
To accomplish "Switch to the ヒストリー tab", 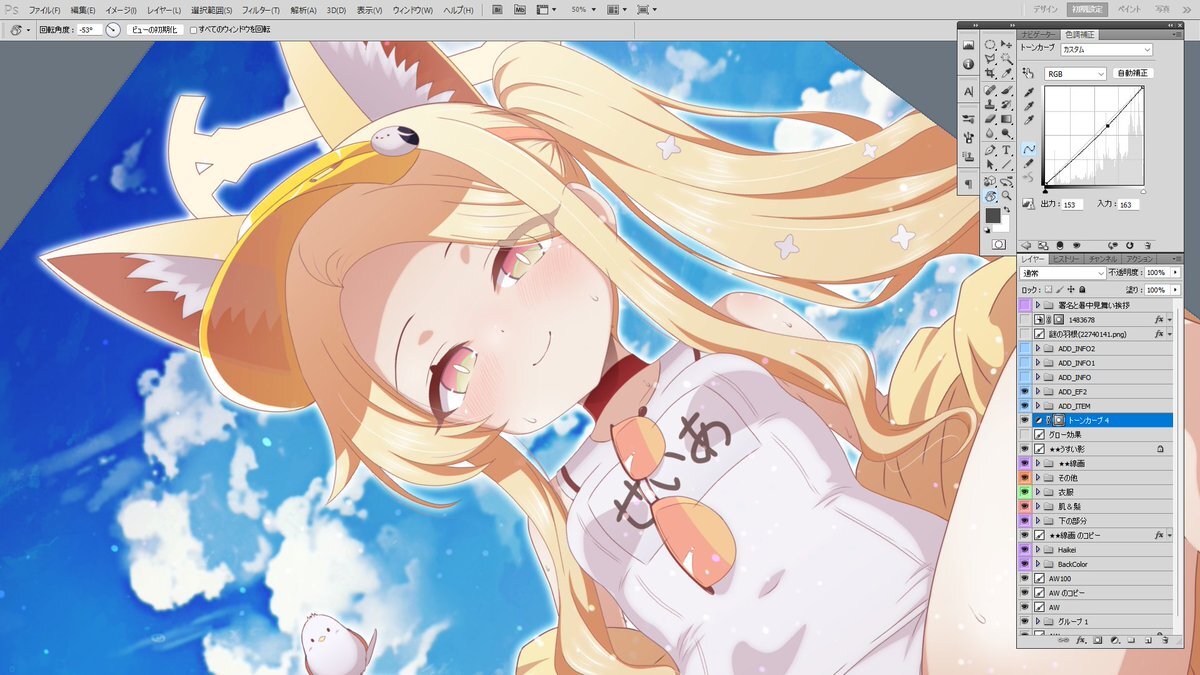I will click(1065, 258).
